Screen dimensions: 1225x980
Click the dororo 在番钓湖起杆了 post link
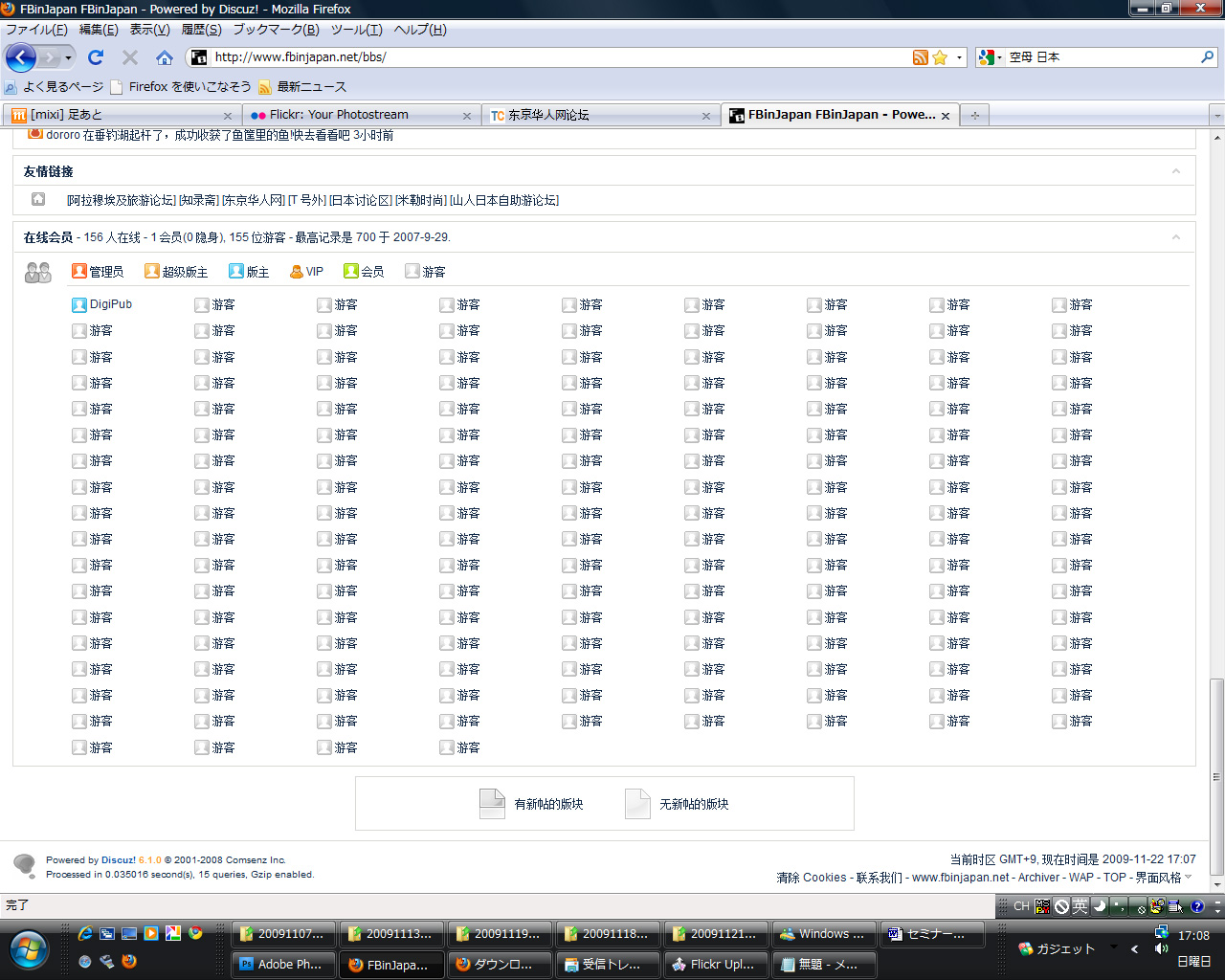pyautogui.click(x=220, y=135)
